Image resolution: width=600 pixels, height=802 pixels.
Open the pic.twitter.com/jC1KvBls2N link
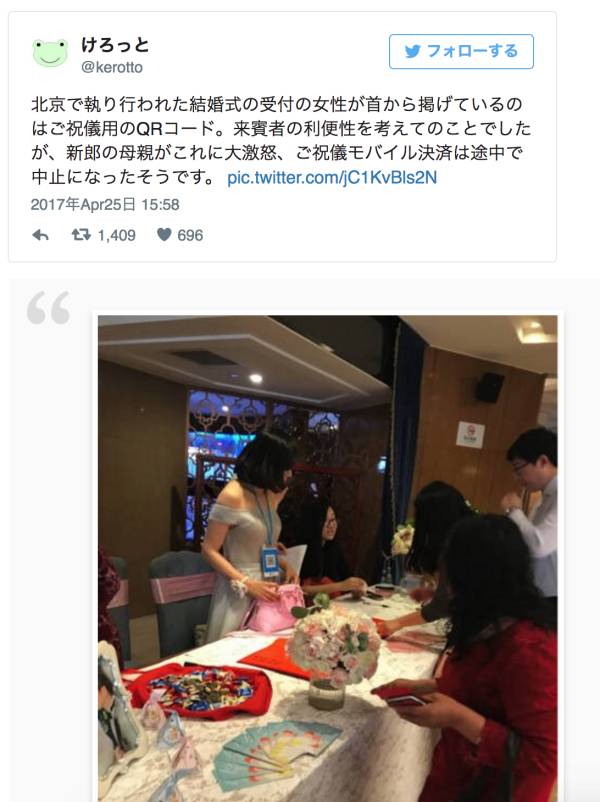[x=332, y=178]
